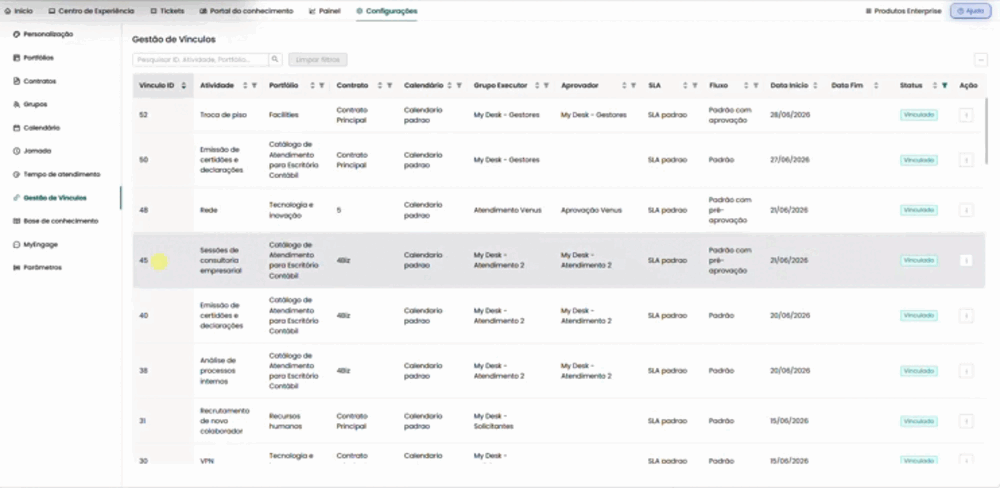Sort by the Data Fim column
The height and width of the screenshot is (488, 1000).
tap(876, 85)
